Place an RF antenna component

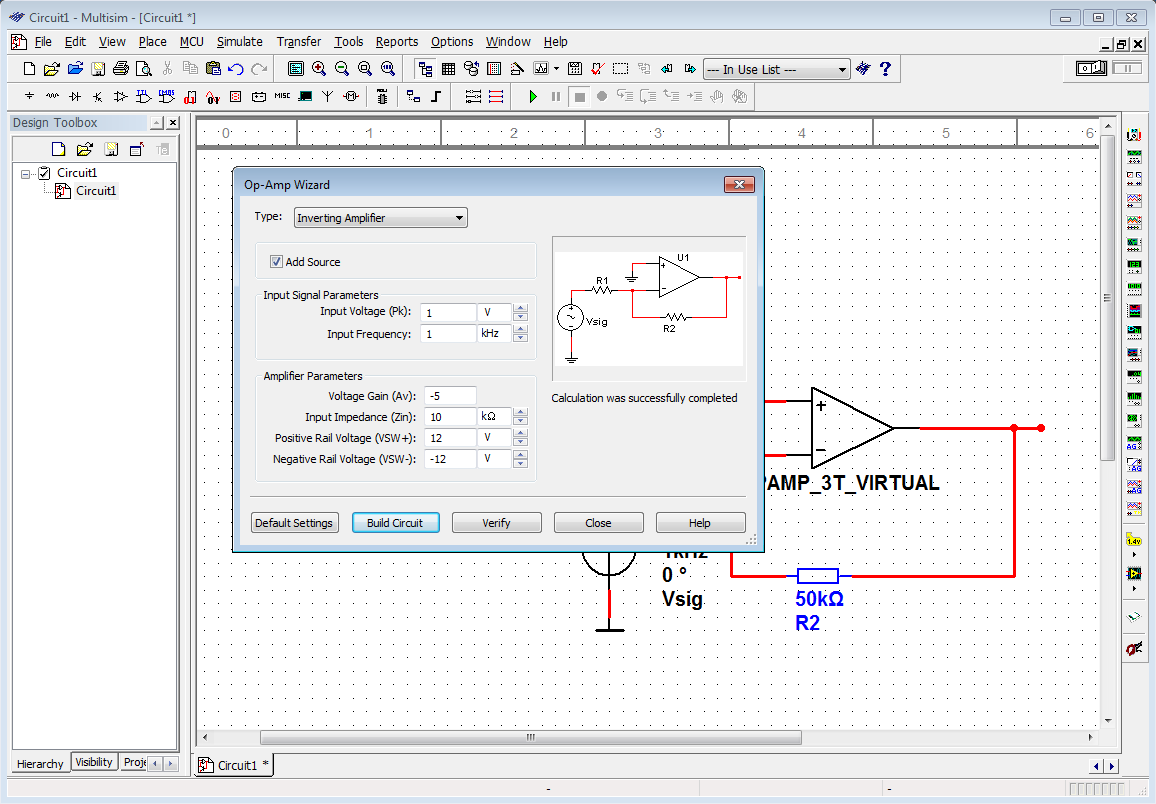(x=328, y=97)
